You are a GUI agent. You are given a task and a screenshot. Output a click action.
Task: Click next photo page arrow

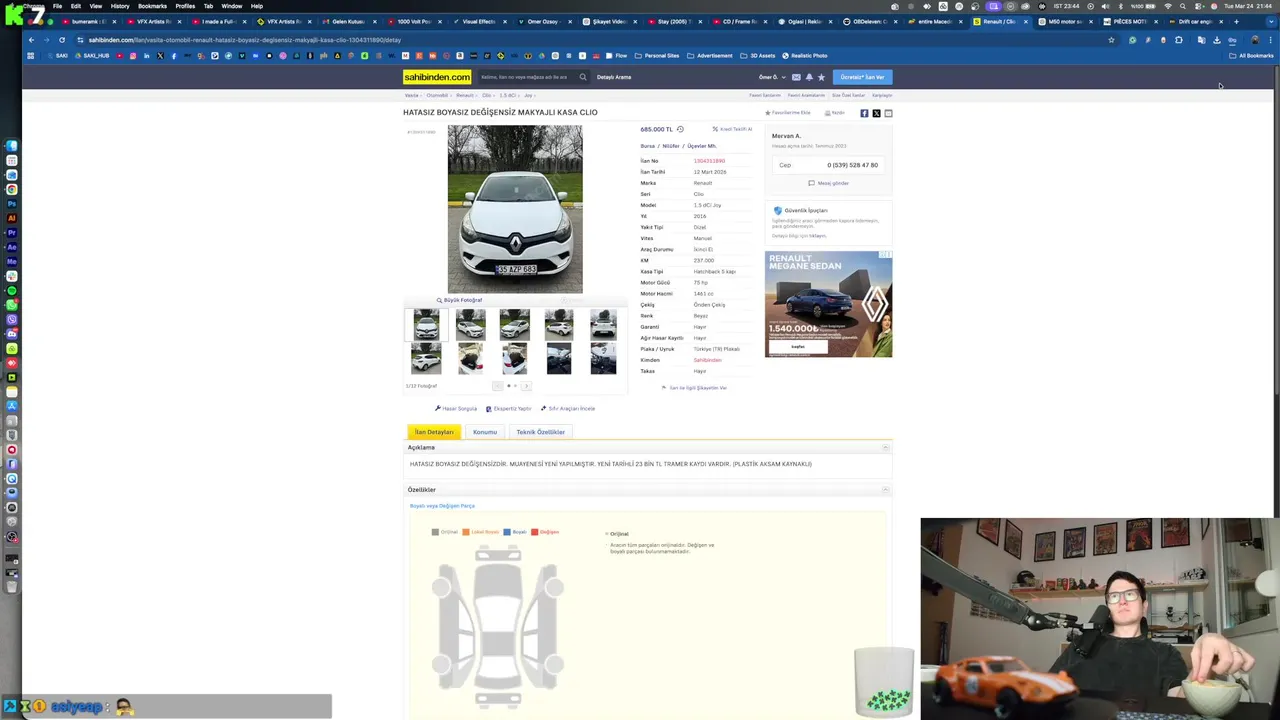coord(526,385)
